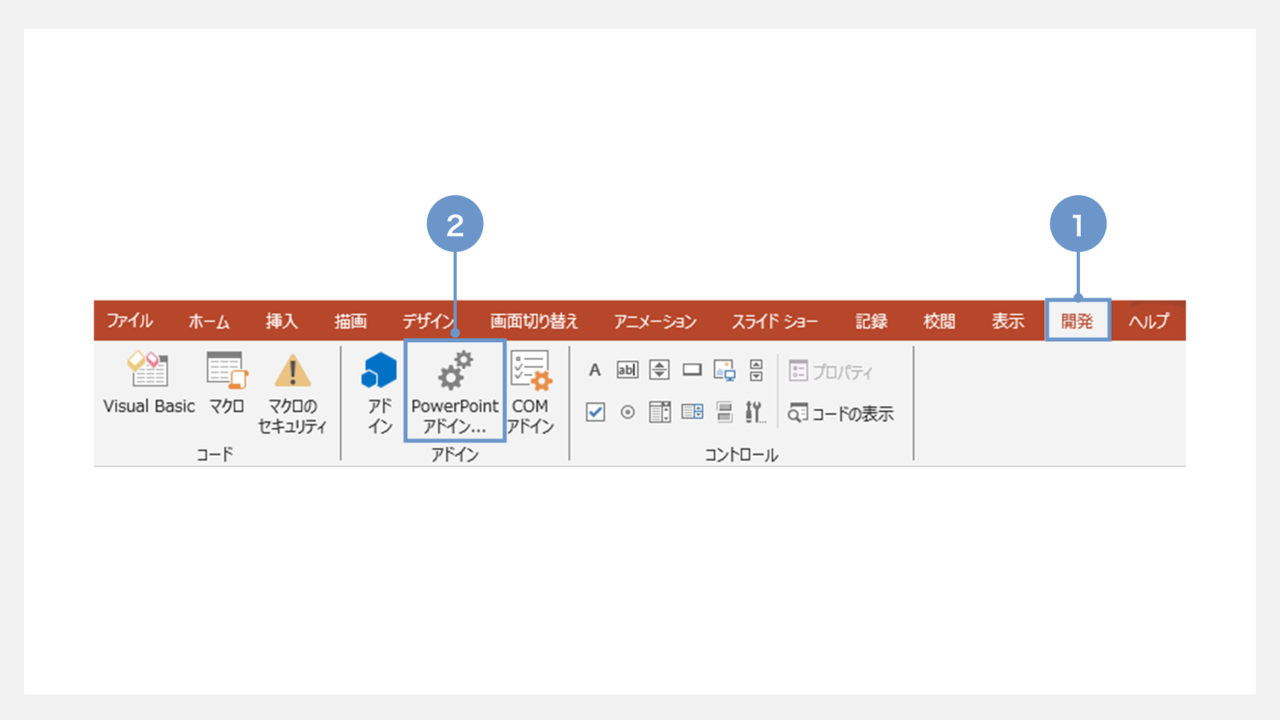Screen dimensions: 1280x720
Task: Insert a Combo Box control
Action: tap(692, 412)
